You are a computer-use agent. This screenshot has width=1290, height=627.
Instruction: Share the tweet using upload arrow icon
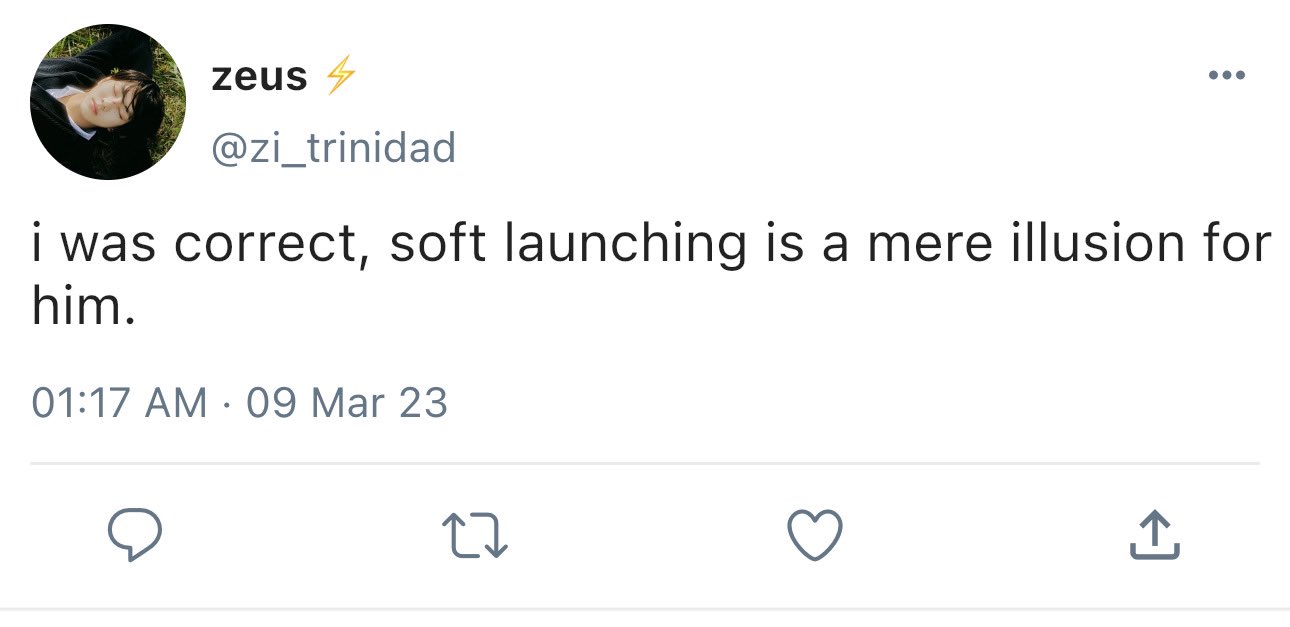1154,535
